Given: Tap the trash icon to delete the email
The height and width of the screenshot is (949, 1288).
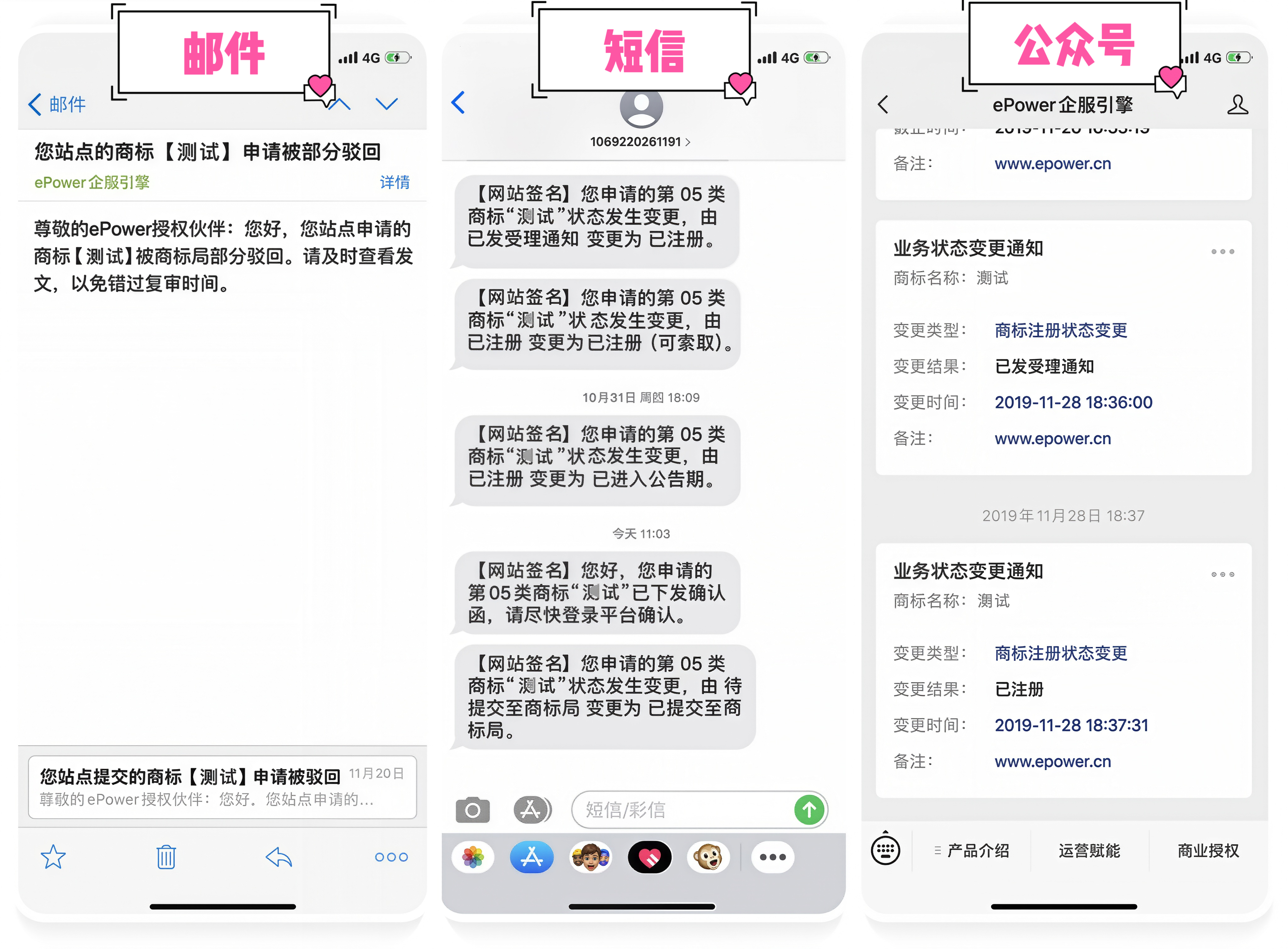Looking at the screenshot, I should click(166, 857).
